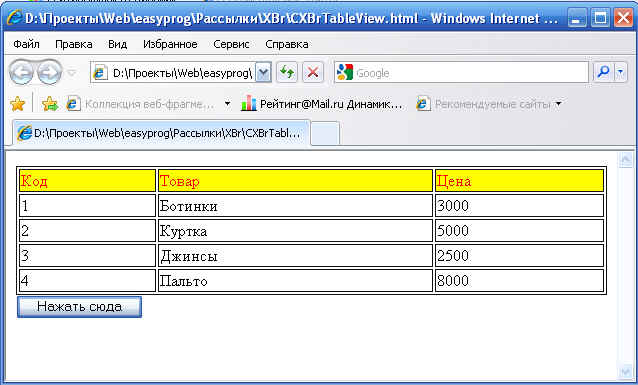Viewport: 638px width, 385px height.
Task: Open the Сервис menu
Action: click(x=231, y=44)
